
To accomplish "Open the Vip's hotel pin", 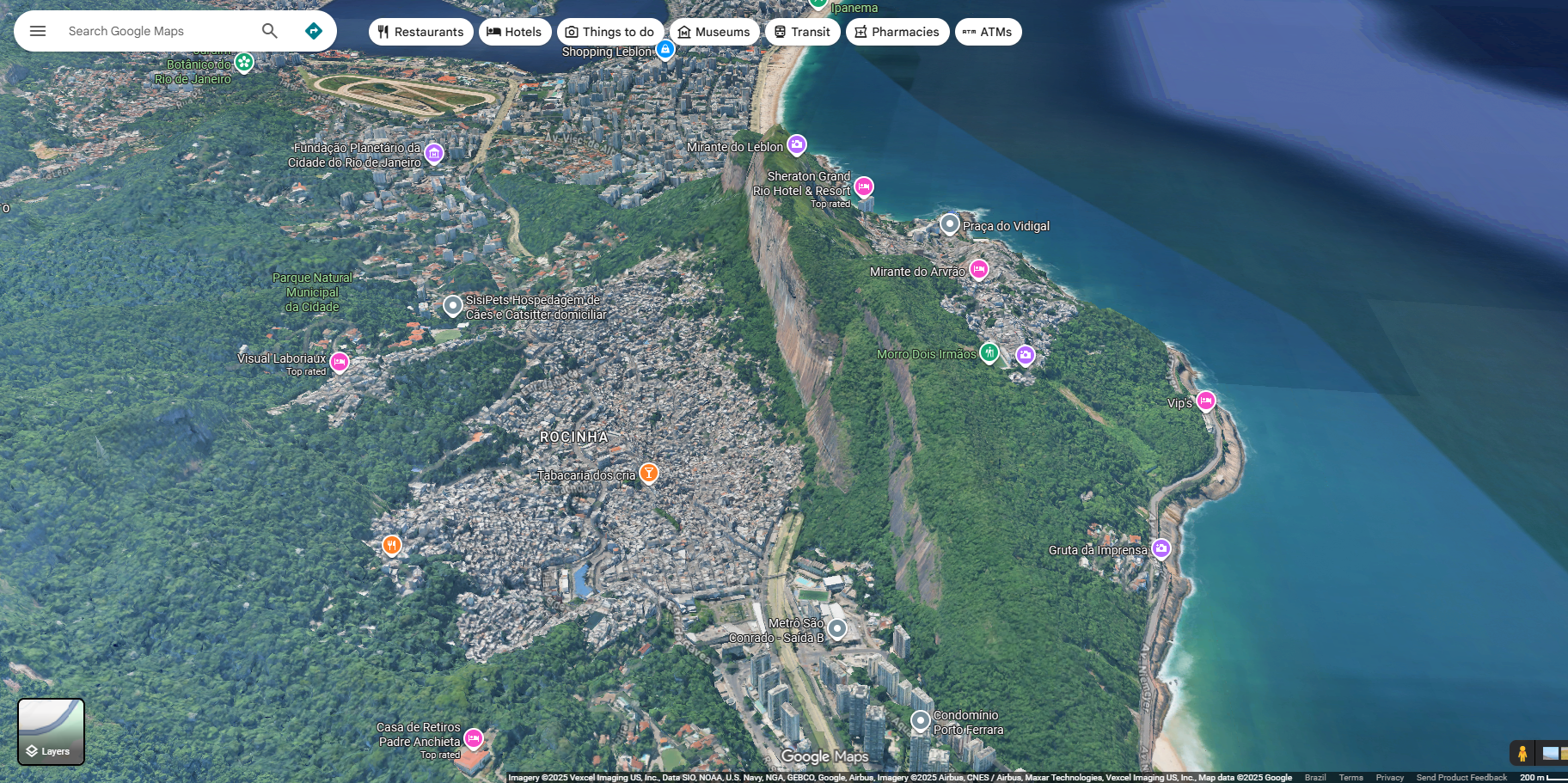I will [x=1206, y=401].
